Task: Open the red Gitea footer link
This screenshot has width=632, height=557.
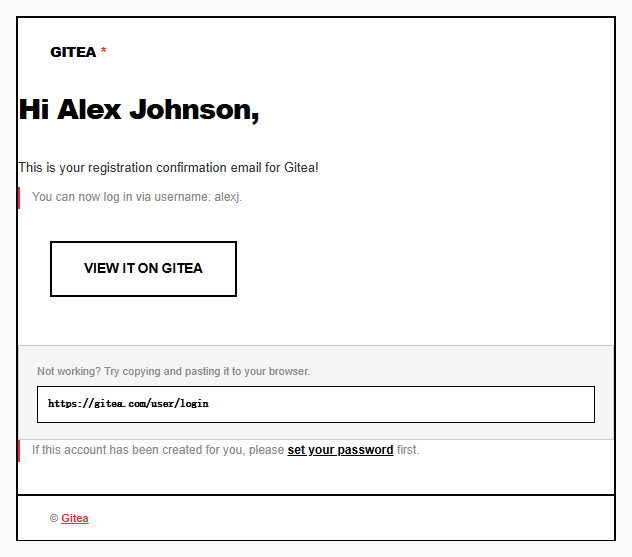Action: [75, 518]
